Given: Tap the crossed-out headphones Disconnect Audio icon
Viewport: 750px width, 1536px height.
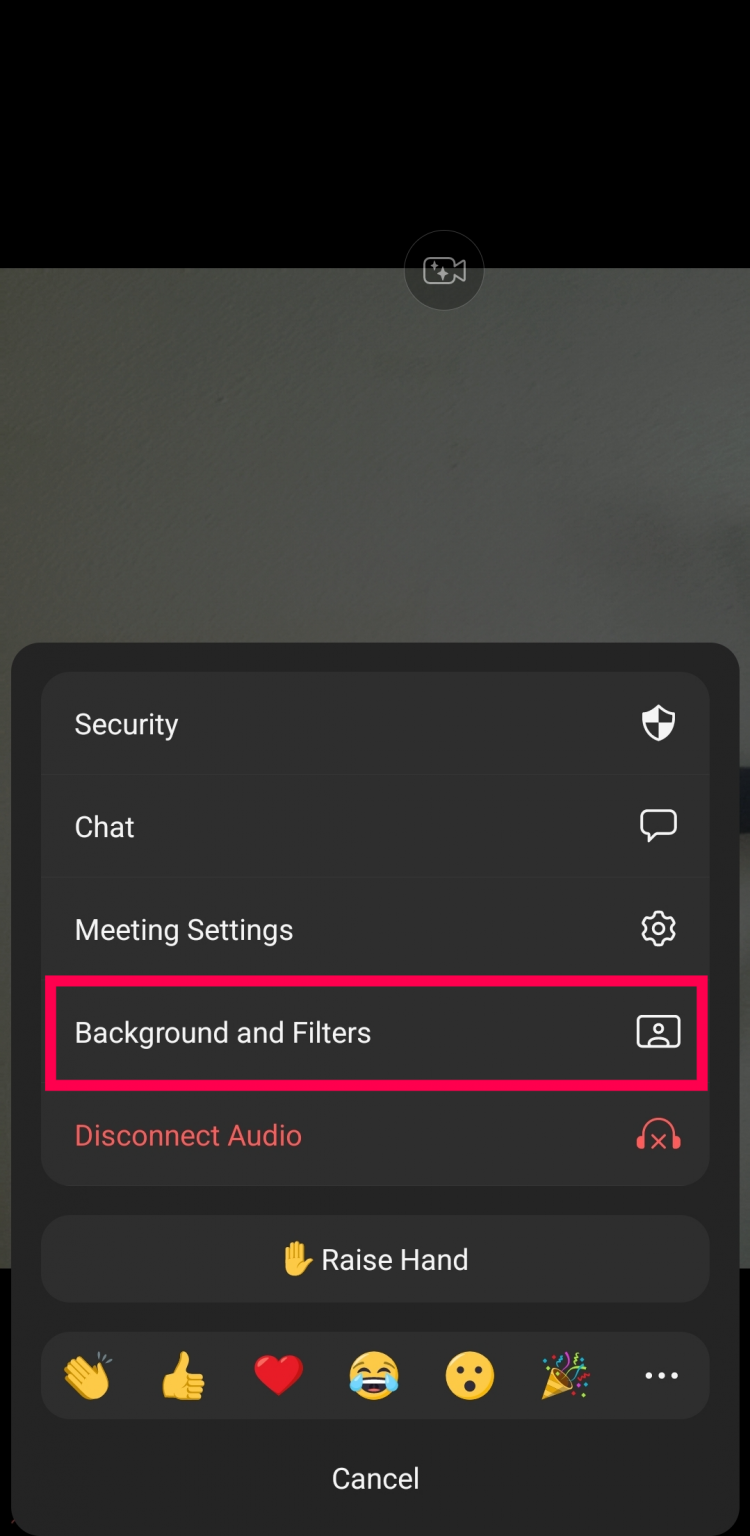Looking at the screenshot, I should click(x=658, y=1134).
